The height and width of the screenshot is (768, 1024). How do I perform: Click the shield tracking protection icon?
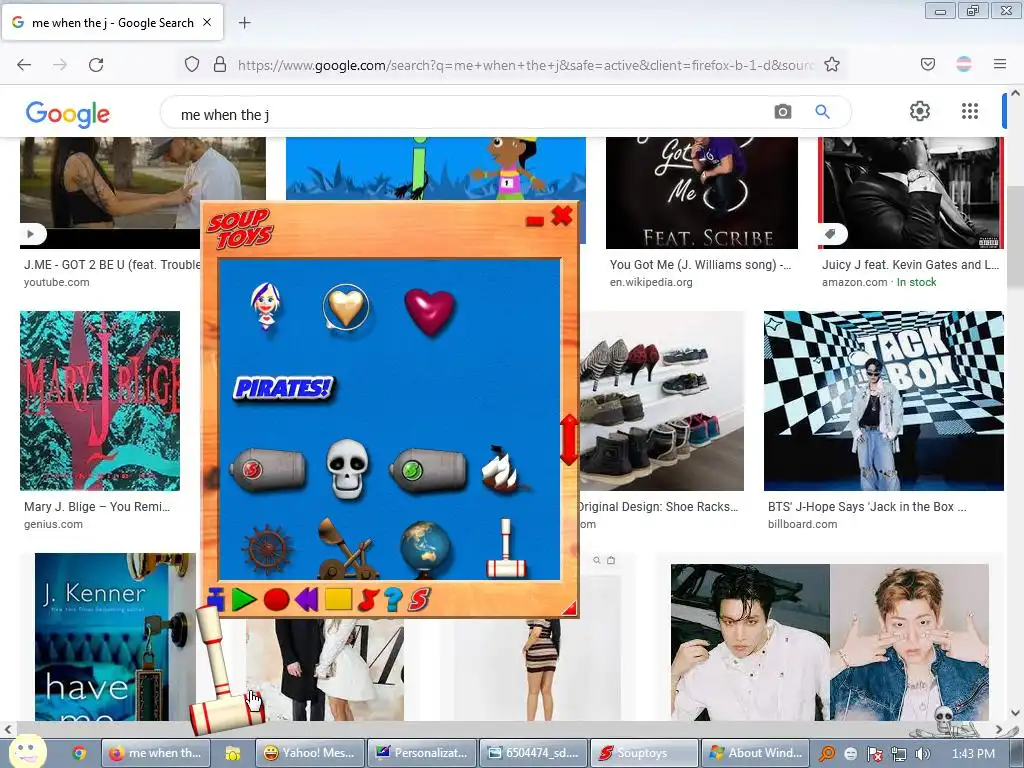coord(191,64)
